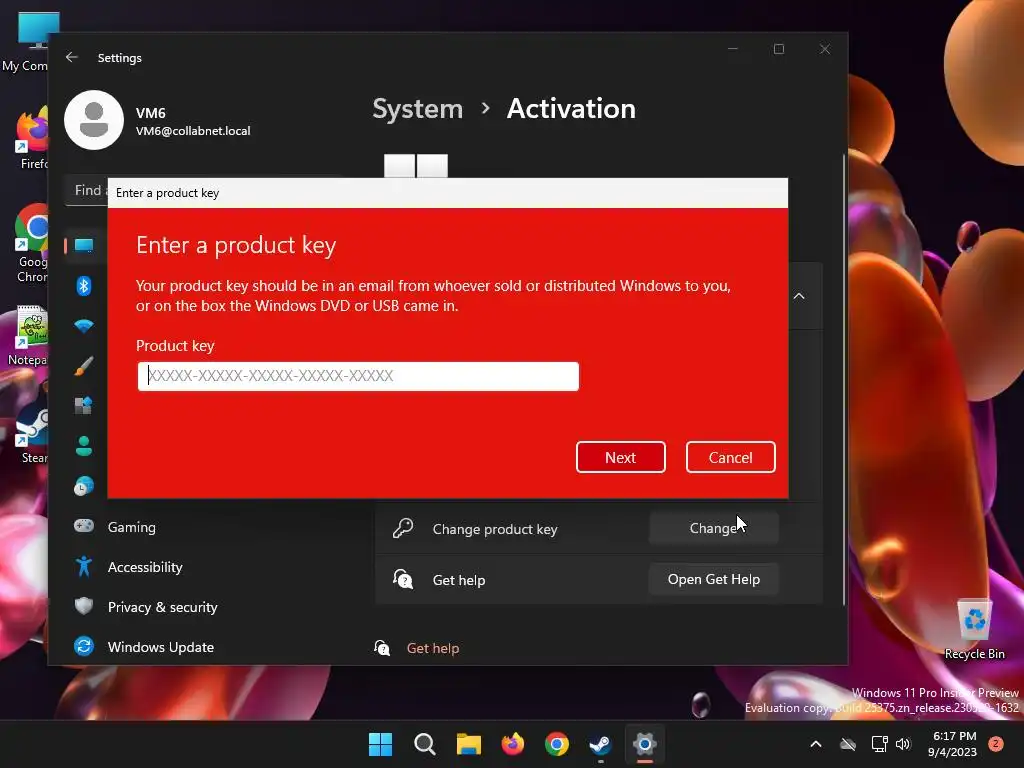
Task: Go back with the Settings back arrow
Action: point(72,57)
